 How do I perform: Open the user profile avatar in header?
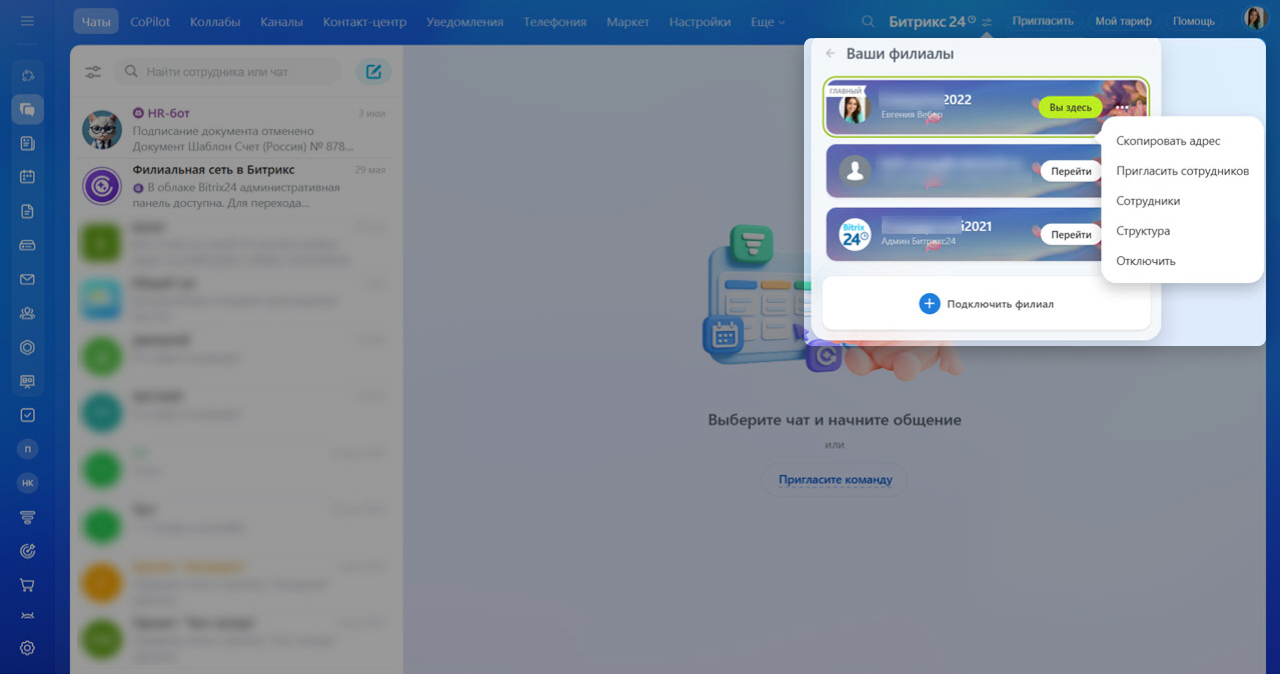tap(1255, 18)
